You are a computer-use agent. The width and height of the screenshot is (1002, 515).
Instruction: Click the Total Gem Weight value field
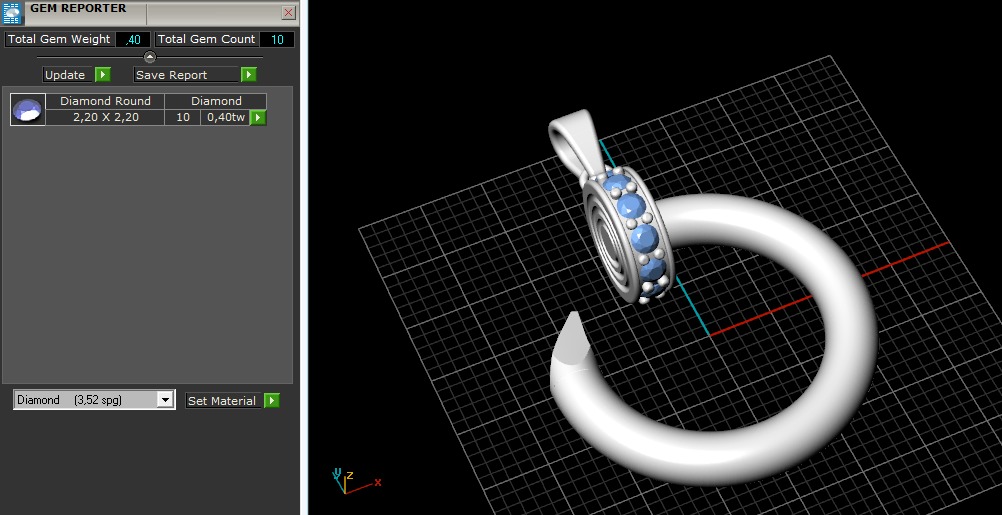point(133,40)
